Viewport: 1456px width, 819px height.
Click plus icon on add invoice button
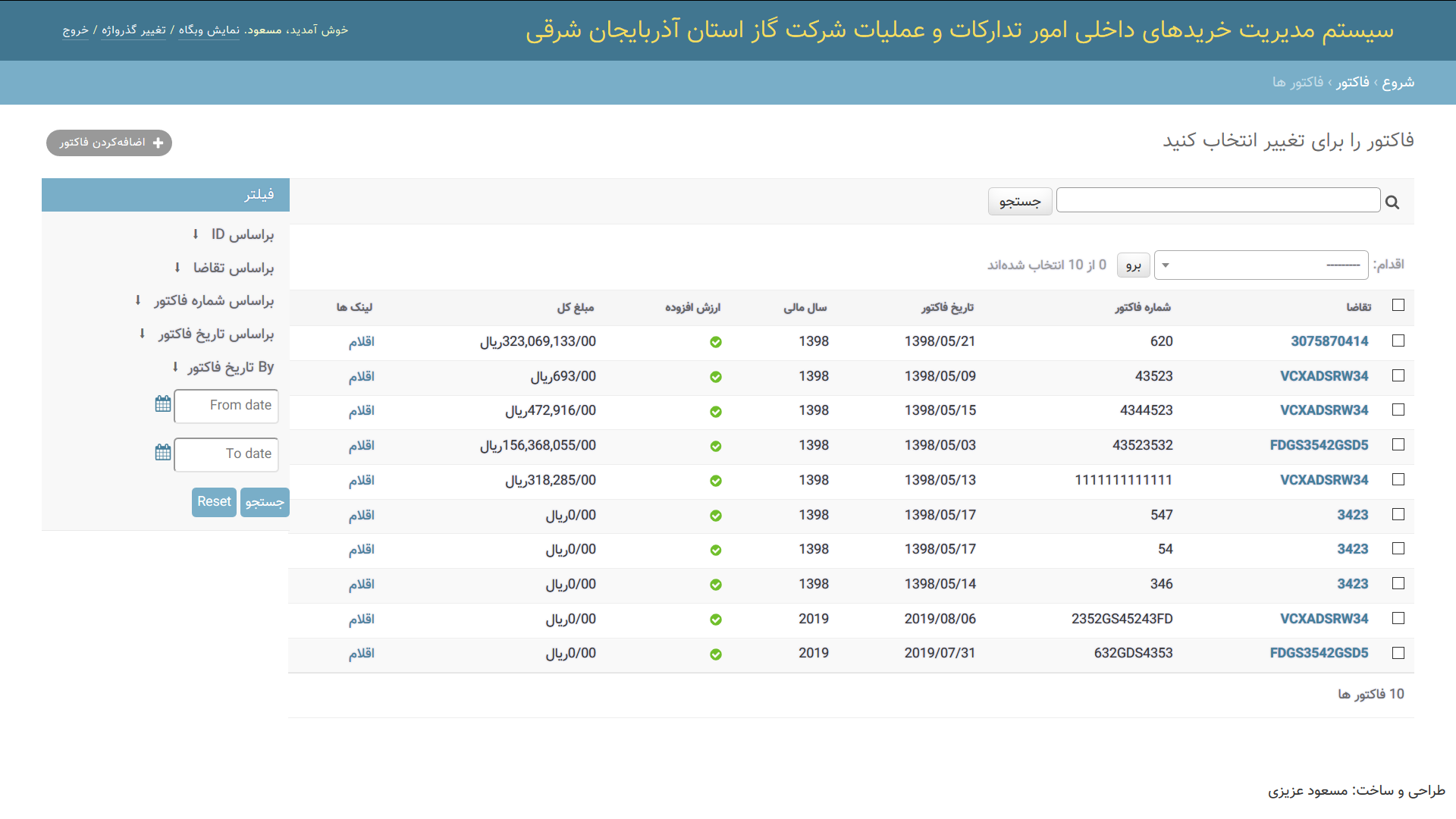pos(158,143)
